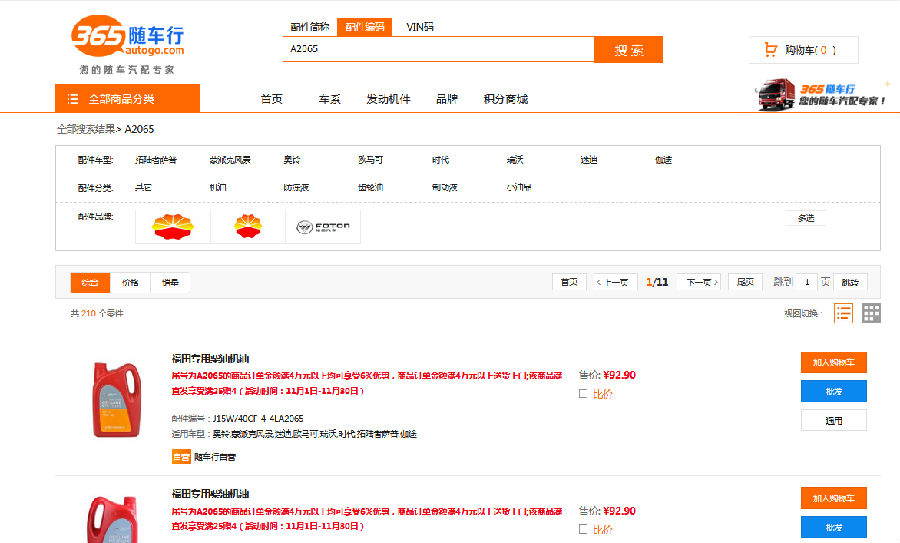Select the 配件编码 search tab
The width and height of the screenshot is (900, 543).
click(x=364, y=27)
